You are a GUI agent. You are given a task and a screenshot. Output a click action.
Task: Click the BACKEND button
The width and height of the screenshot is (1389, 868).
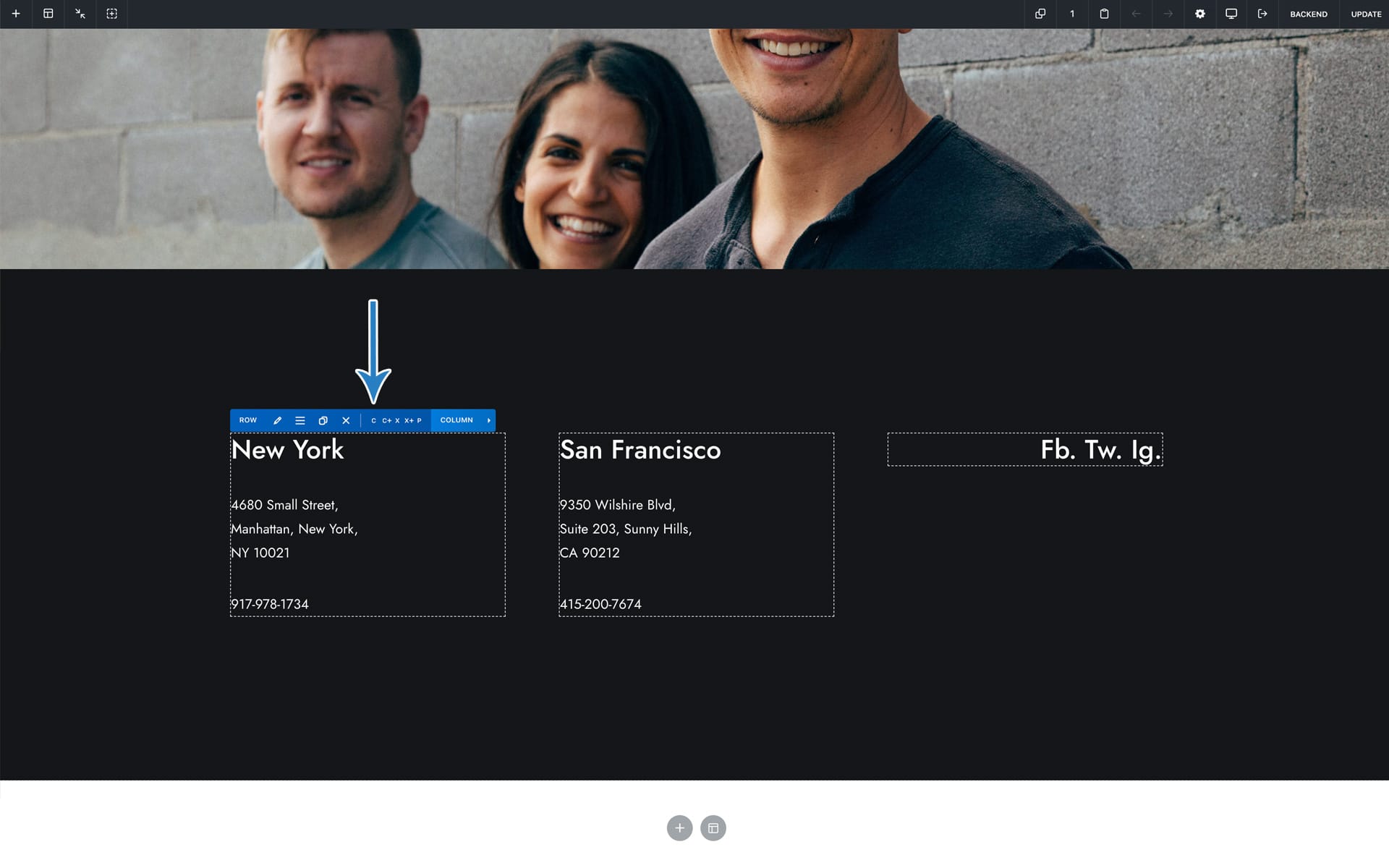(x=1309, y=14)
